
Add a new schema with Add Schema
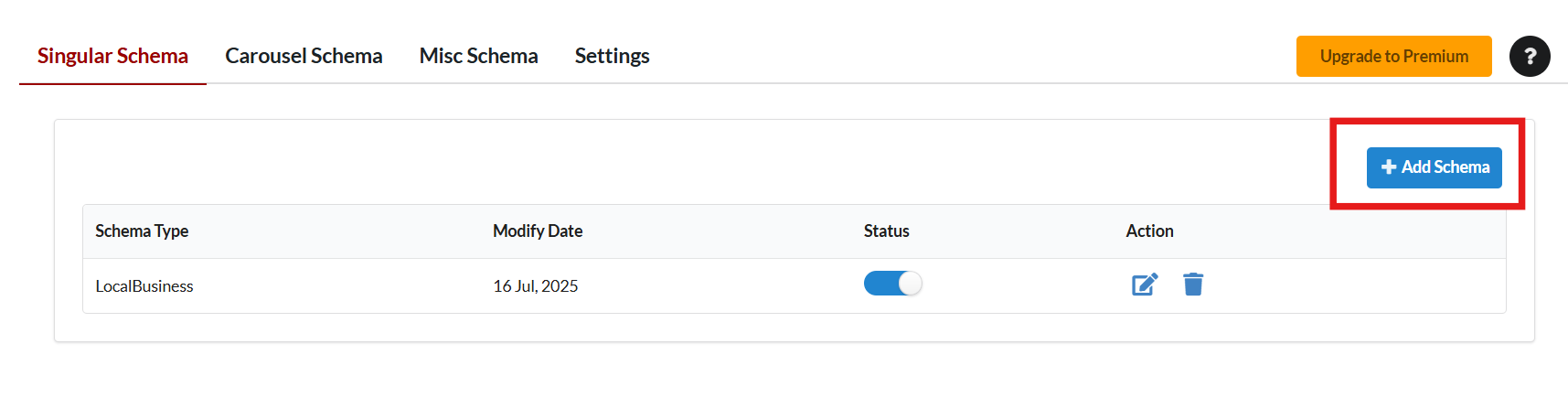tap(1434, 167)
